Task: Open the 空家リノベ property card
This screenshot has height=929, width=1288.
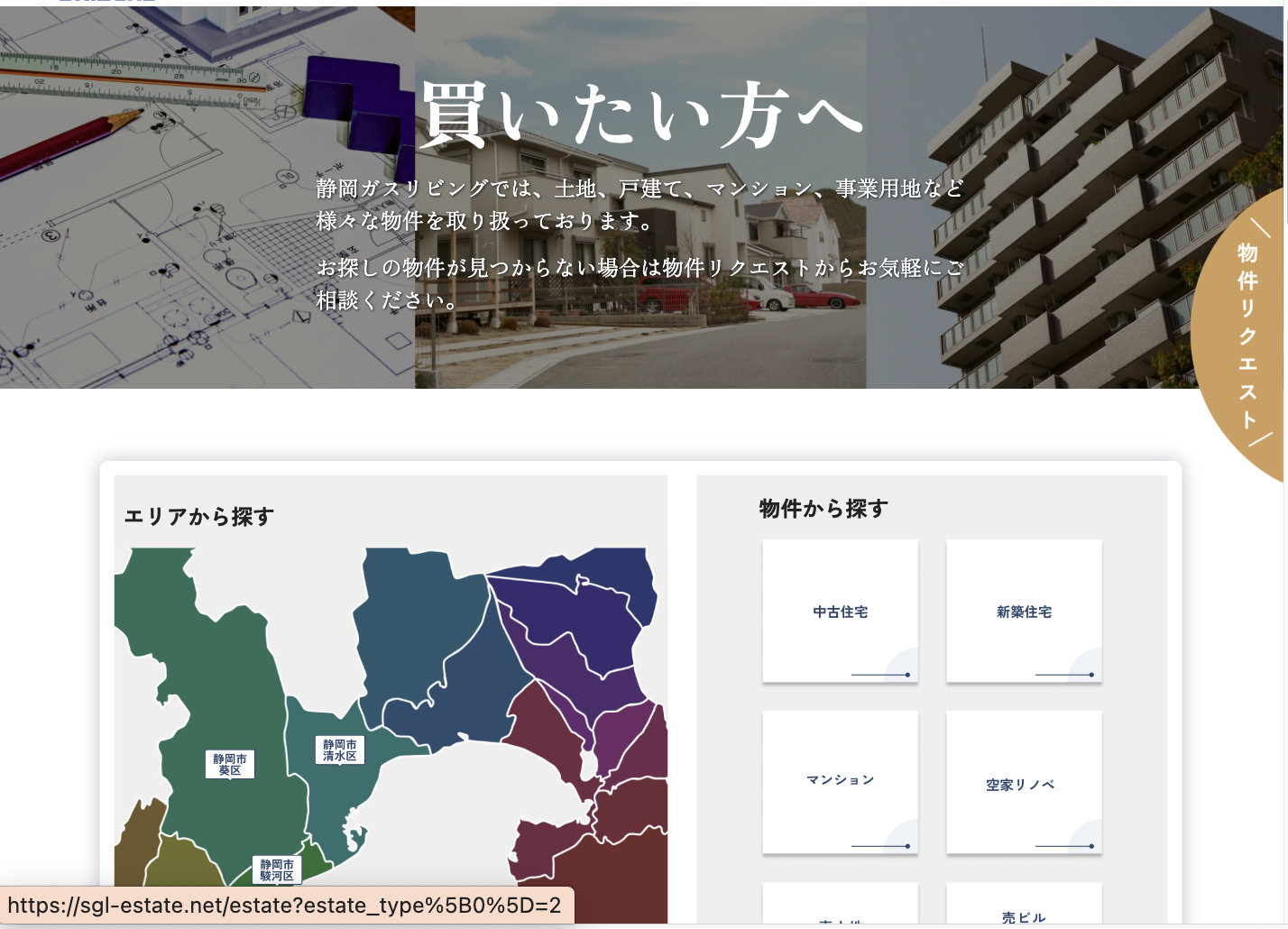Action: (x=1024, y=782)
